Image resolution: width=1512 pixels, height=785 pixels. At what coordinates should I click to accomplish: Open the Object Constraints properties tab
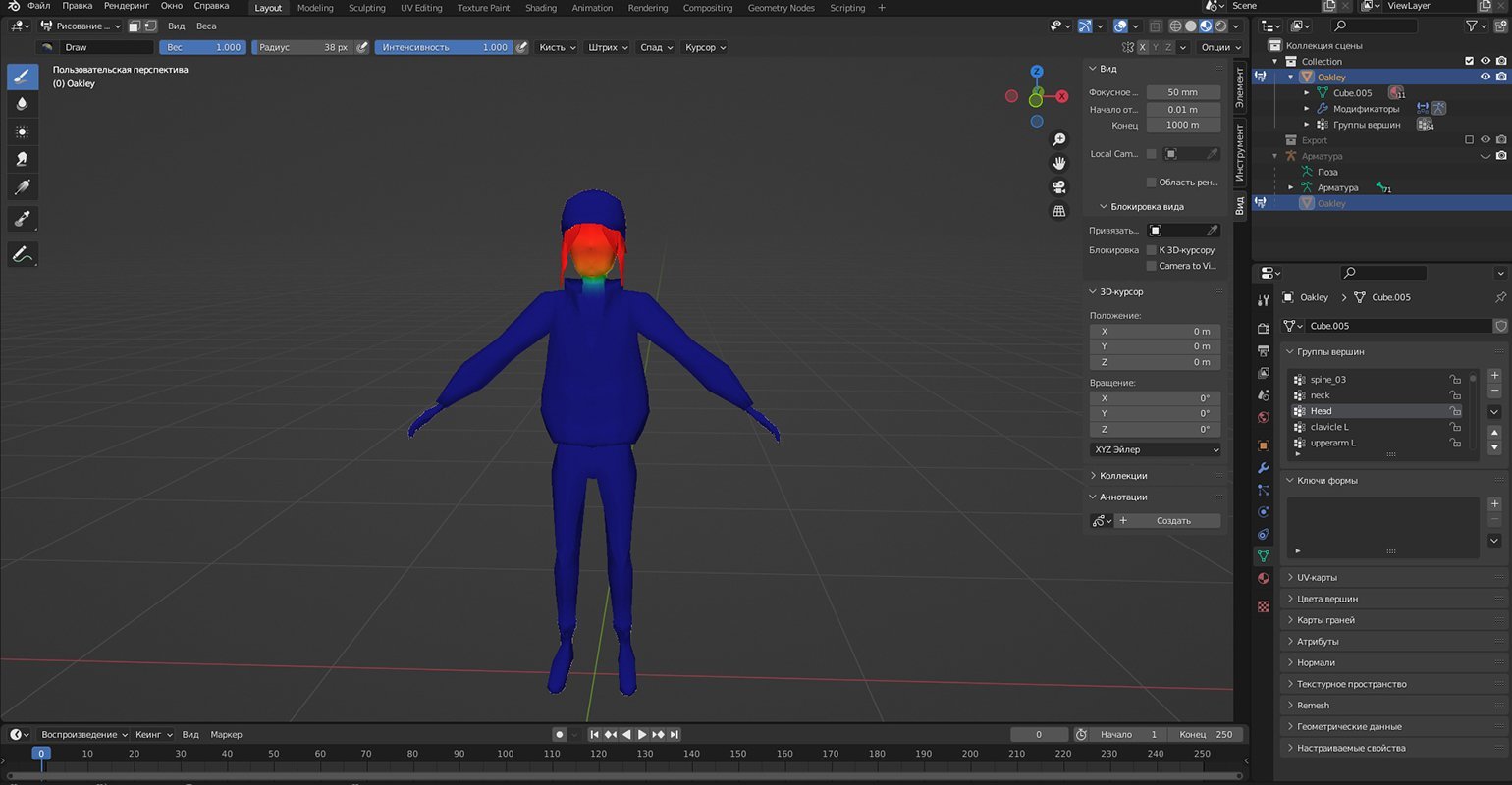click(x=1264, y=535)
